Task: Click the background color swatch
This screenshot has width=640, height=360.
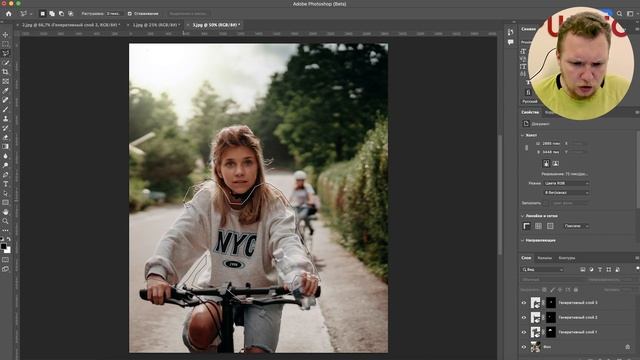Action: coord(8,251)
